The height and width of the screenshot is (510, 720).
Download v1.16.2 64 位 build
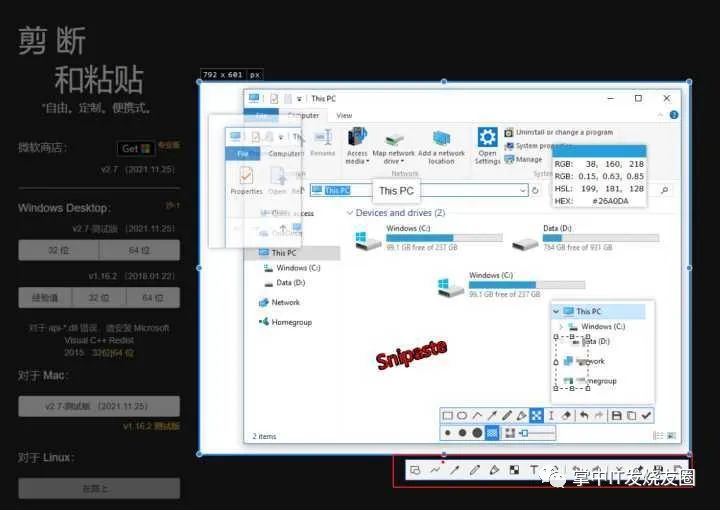point(153,298)
